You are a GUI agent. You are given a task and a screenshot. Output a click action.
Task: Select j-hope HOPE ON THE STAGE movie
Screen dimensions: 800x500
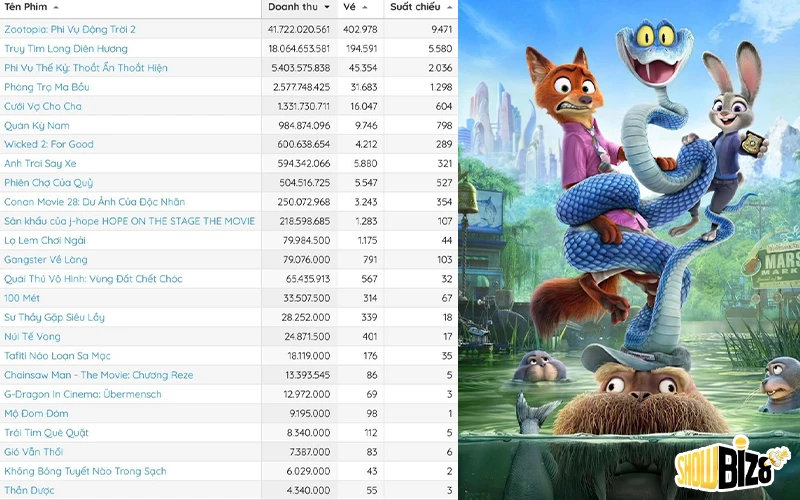pyautogui.click(x=129, y=221)
